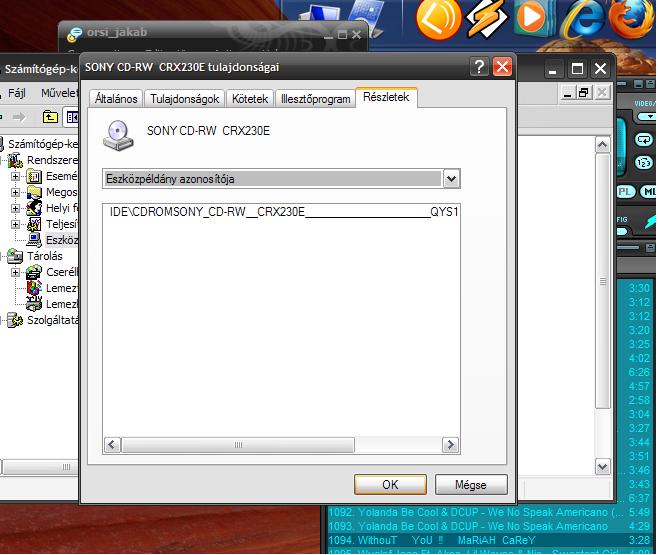Image resolution: width=658 pixels, height=555 pixels.
Task: Click down arrow of right pane scrollbar
Action: point(603,466)
